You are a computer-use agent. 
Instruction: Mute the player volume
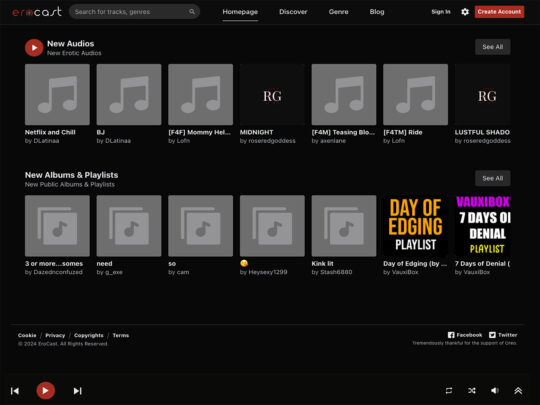click(495, 391)
